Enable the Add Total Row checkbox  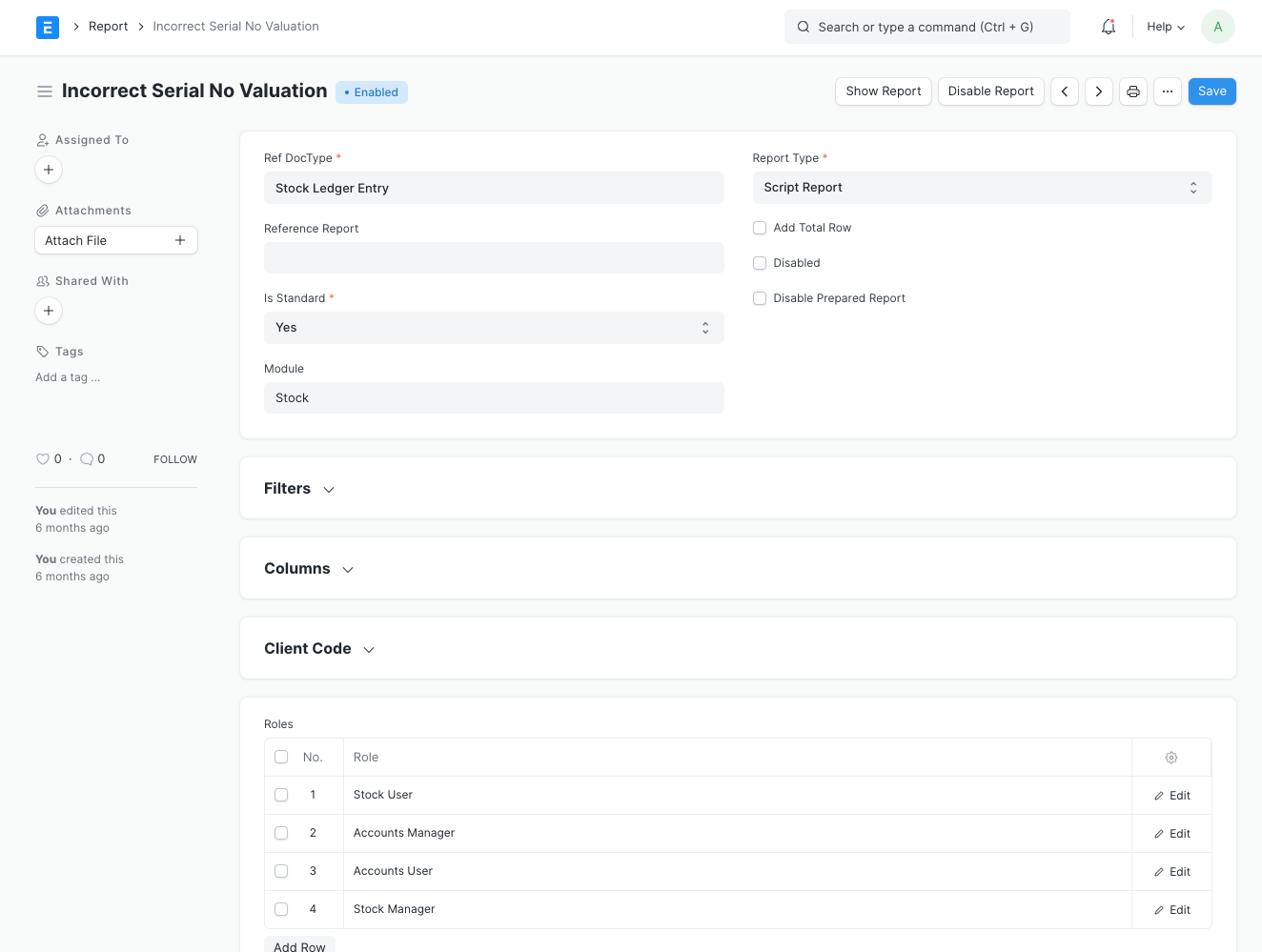pos(760,228)
